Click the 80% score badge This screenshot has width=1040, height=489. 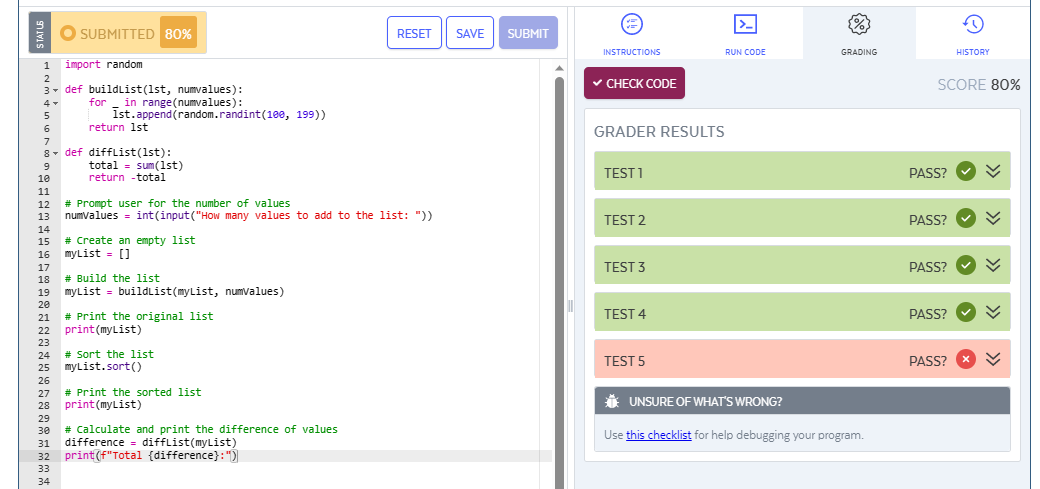coord(178,33)
